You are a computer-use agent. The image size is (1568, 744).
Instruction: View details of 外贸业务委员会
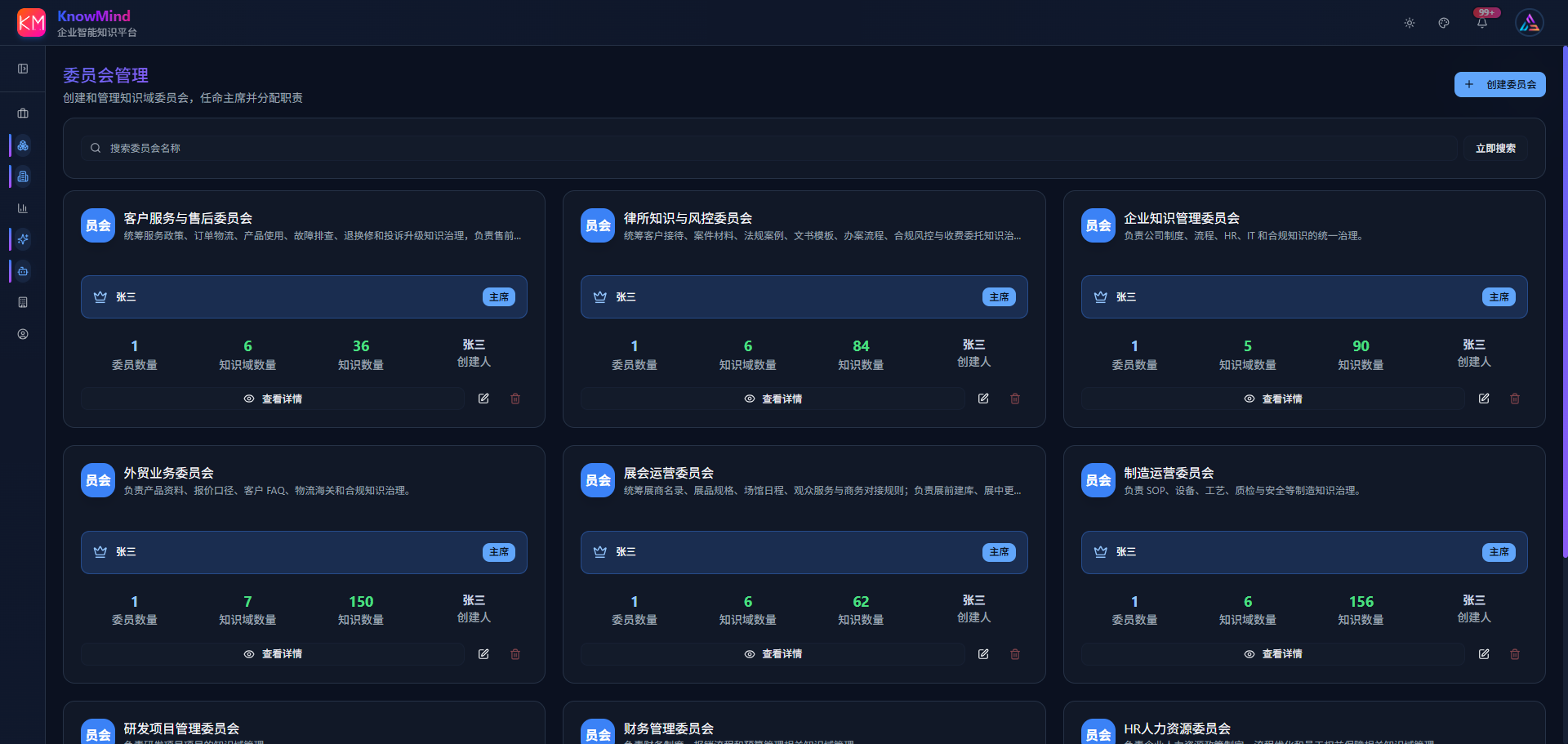(x=273, y=654)
